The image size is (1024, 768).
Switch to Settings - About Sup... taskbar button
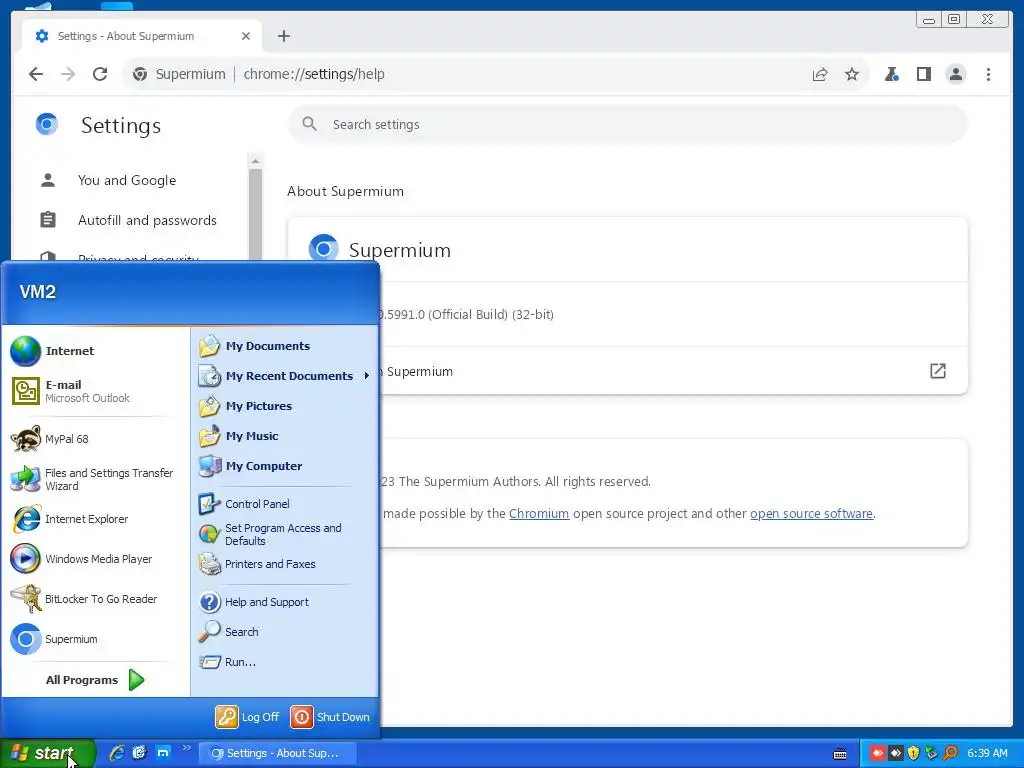pyautogui.click(x=277, y=753)
